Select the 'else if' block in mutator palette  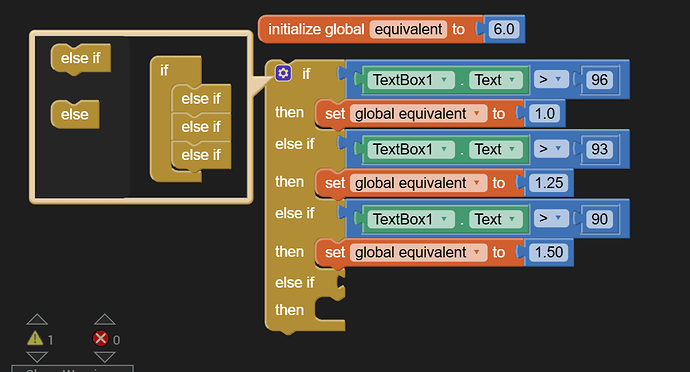tap(81, 58)
